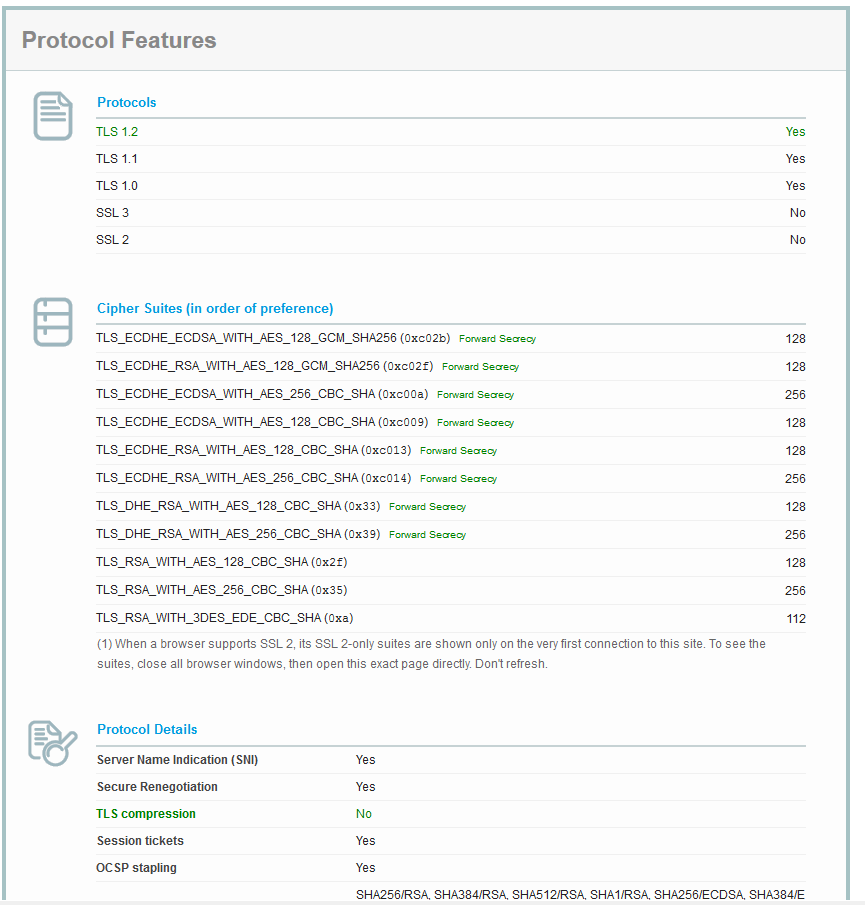Select the Server Name Indication (SNI) label
This screenshot has height=905, width=865.
point(177,760)
